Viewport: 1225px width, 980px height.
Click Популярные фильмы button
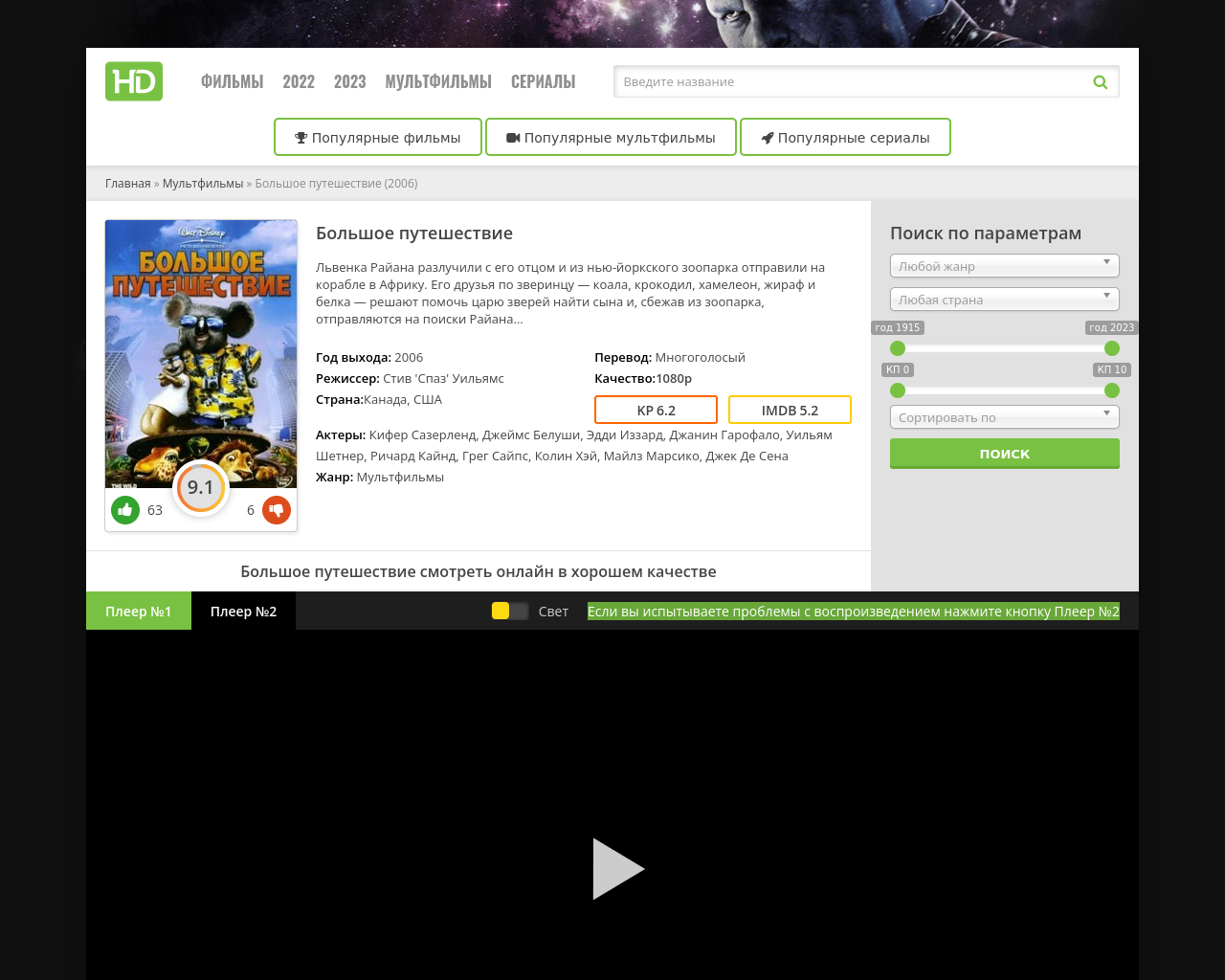pos(378,137)
